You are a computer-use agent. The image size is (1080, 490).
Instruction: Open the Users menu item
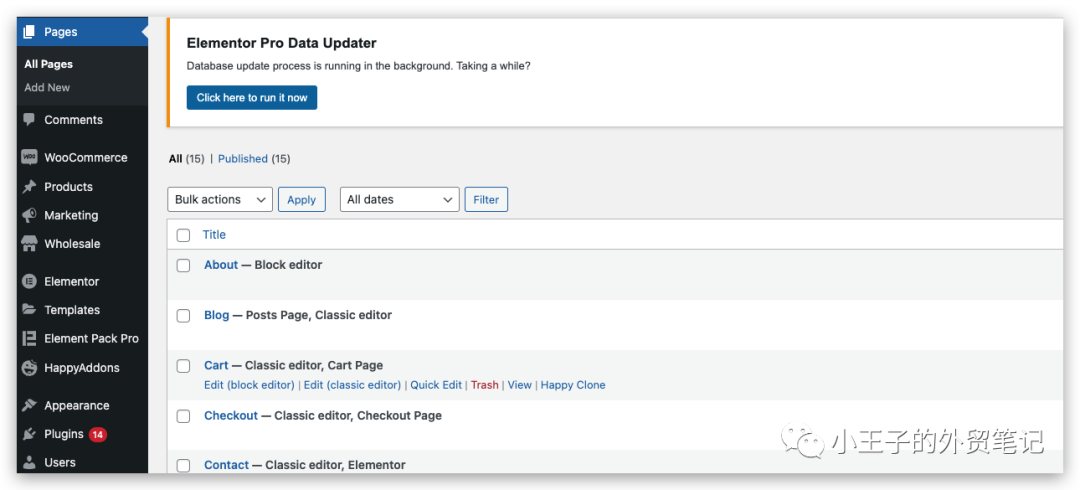[x=60, y=462]
